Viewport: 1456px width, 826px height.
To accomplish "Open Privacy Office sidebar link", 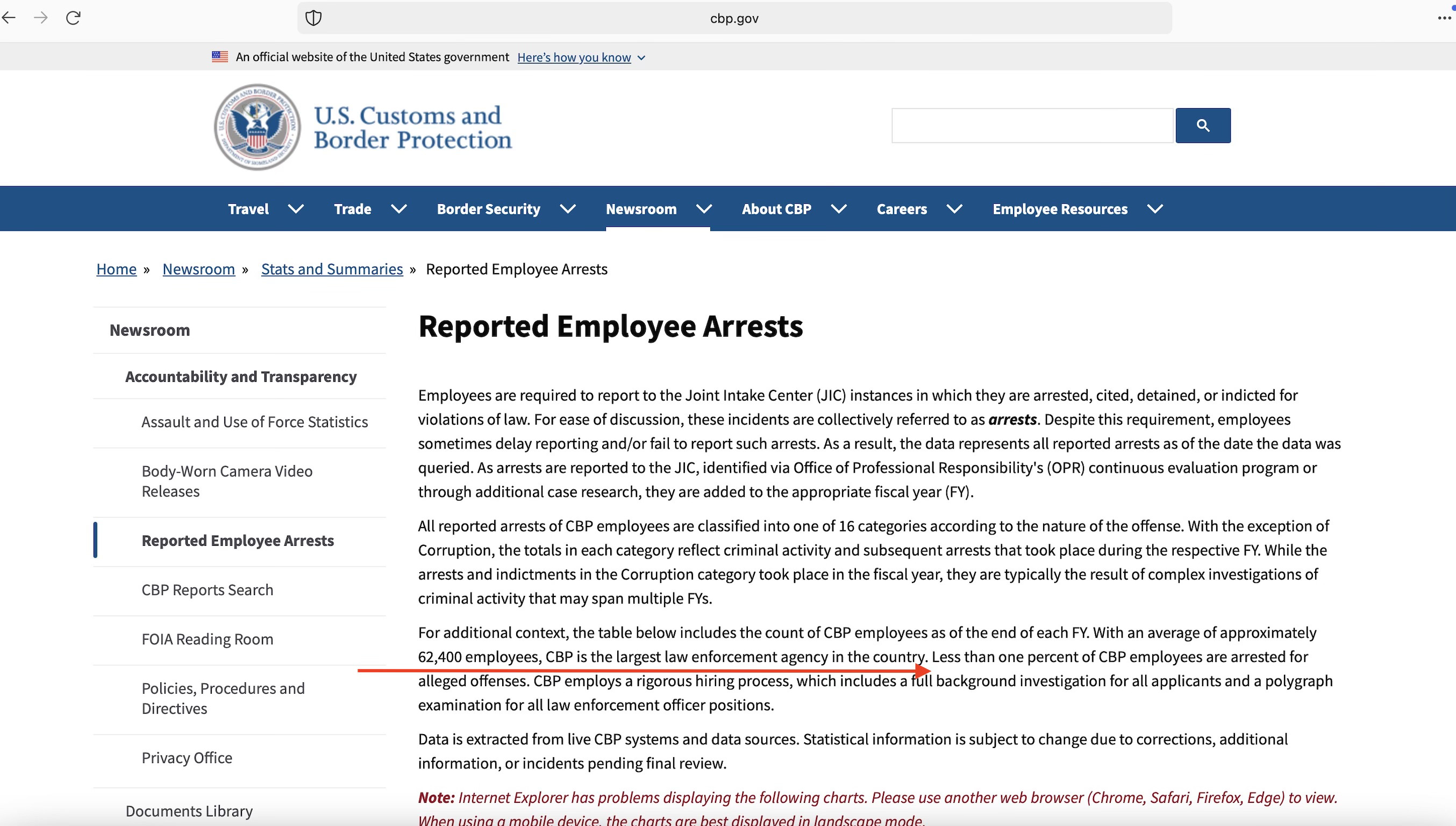I will pos(187,758).
